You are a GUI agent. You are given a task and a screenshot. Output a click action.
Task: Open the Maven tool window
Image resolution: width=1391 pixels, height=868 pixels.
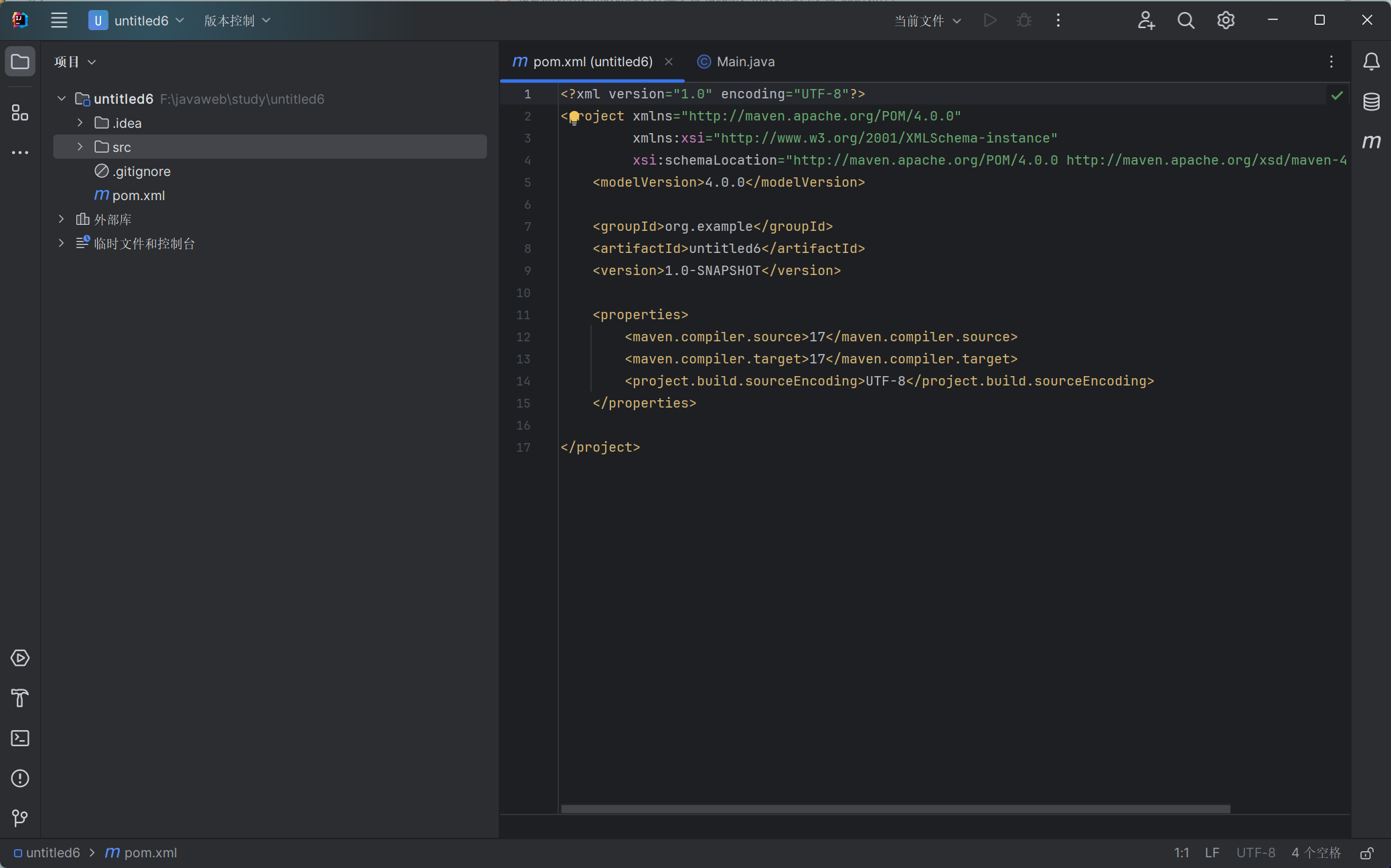click(1371, 141)
